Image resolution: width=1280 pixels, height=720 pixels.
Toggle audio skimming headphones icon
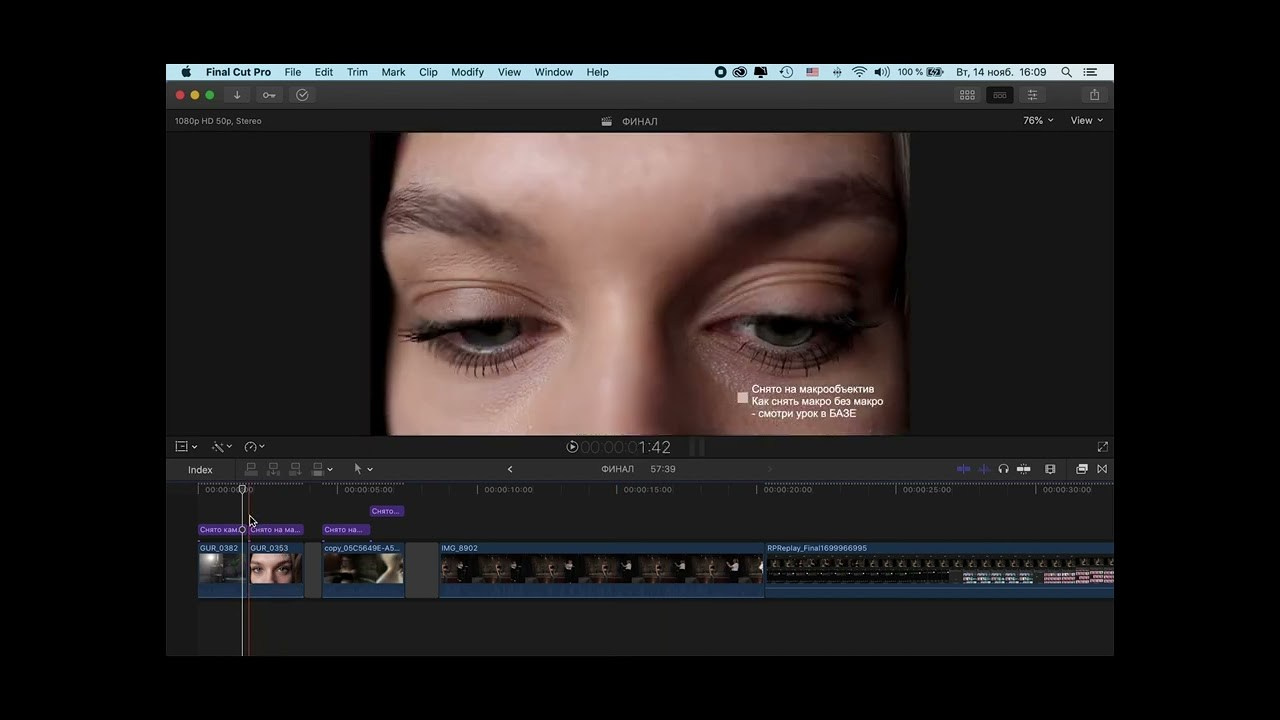pos(1003,469)
